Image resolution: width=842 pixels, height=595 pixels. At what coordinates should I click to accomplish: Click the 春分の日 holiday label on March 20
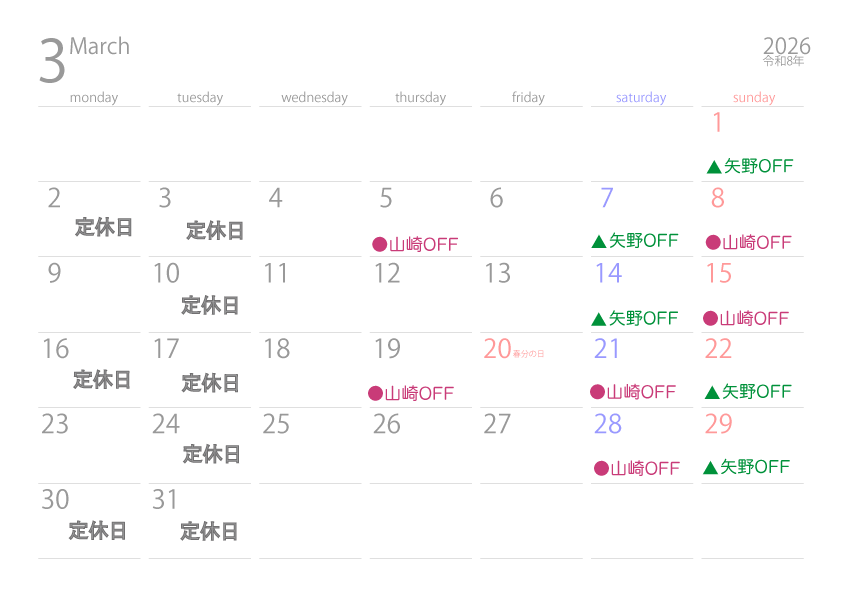[528, 354]
